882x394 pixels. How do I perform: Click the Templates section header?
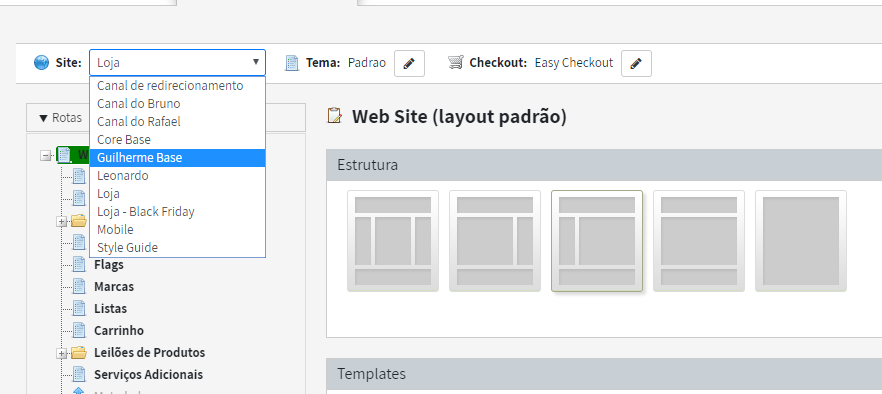click(x=604, y=374)
